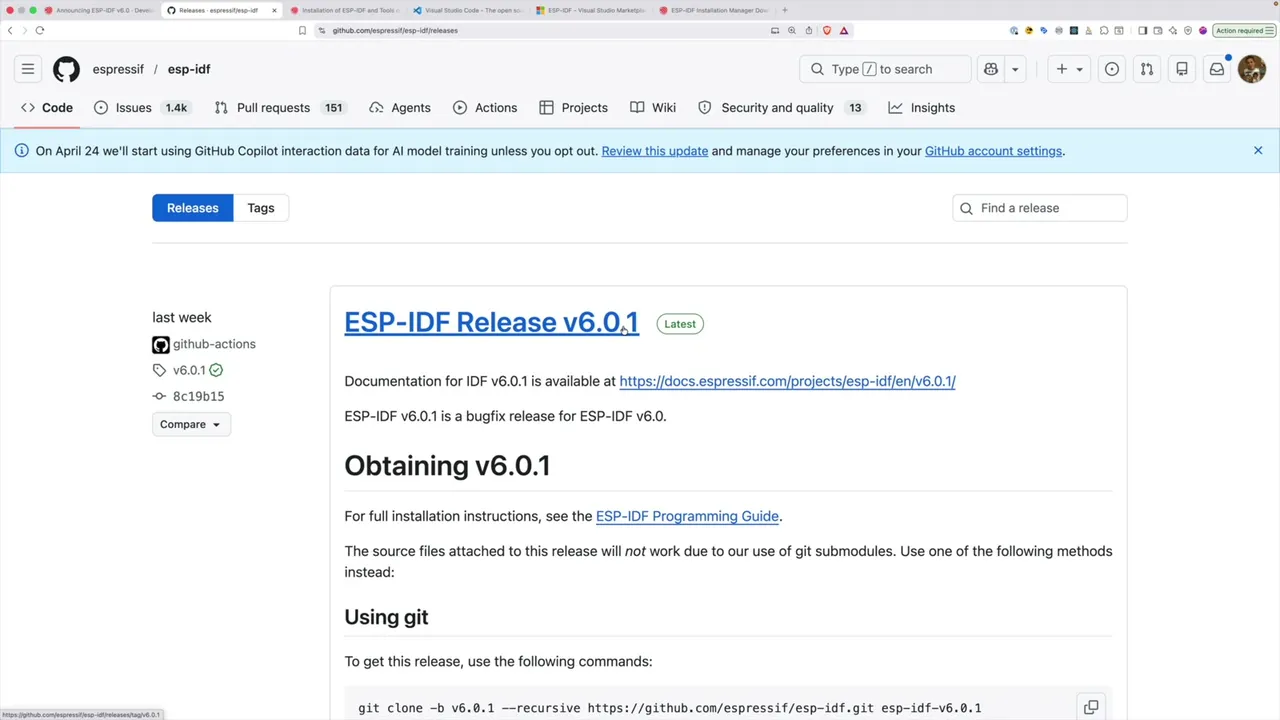Expand the Compare dropdown
The height and width of the screenshot is (720, 1280).
pos(190,424)
